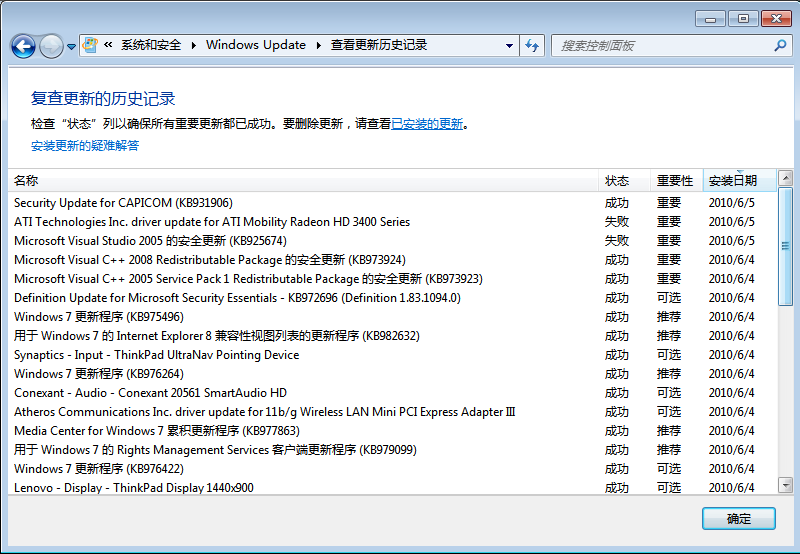Show hidden path via double chevron in address bar
The image size is (800, 554).
tap(108, 45)
